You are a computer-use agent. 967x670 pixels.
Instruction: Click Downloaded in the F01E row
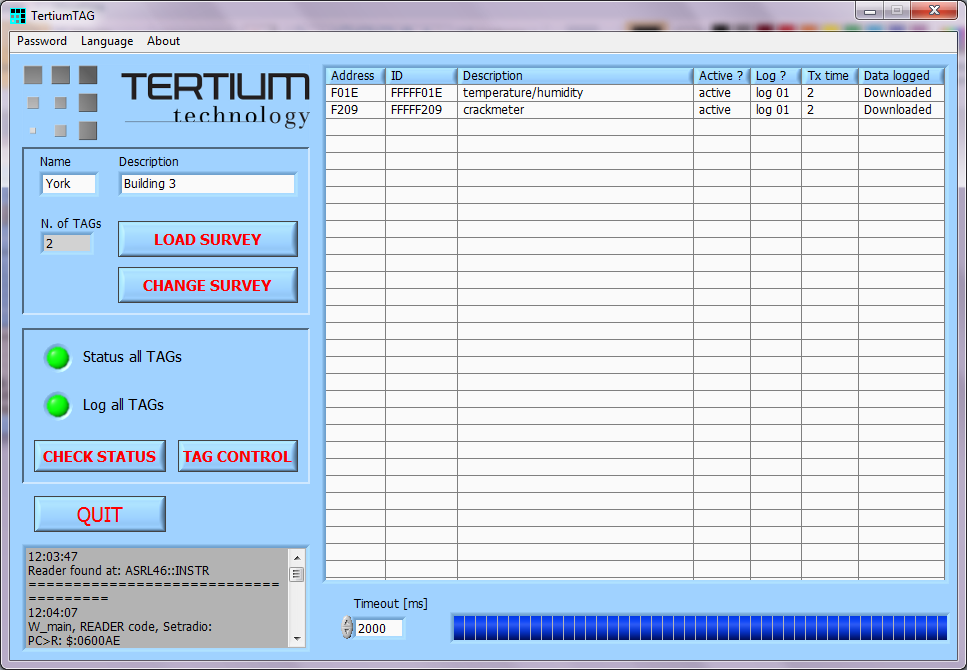(901, 93)
